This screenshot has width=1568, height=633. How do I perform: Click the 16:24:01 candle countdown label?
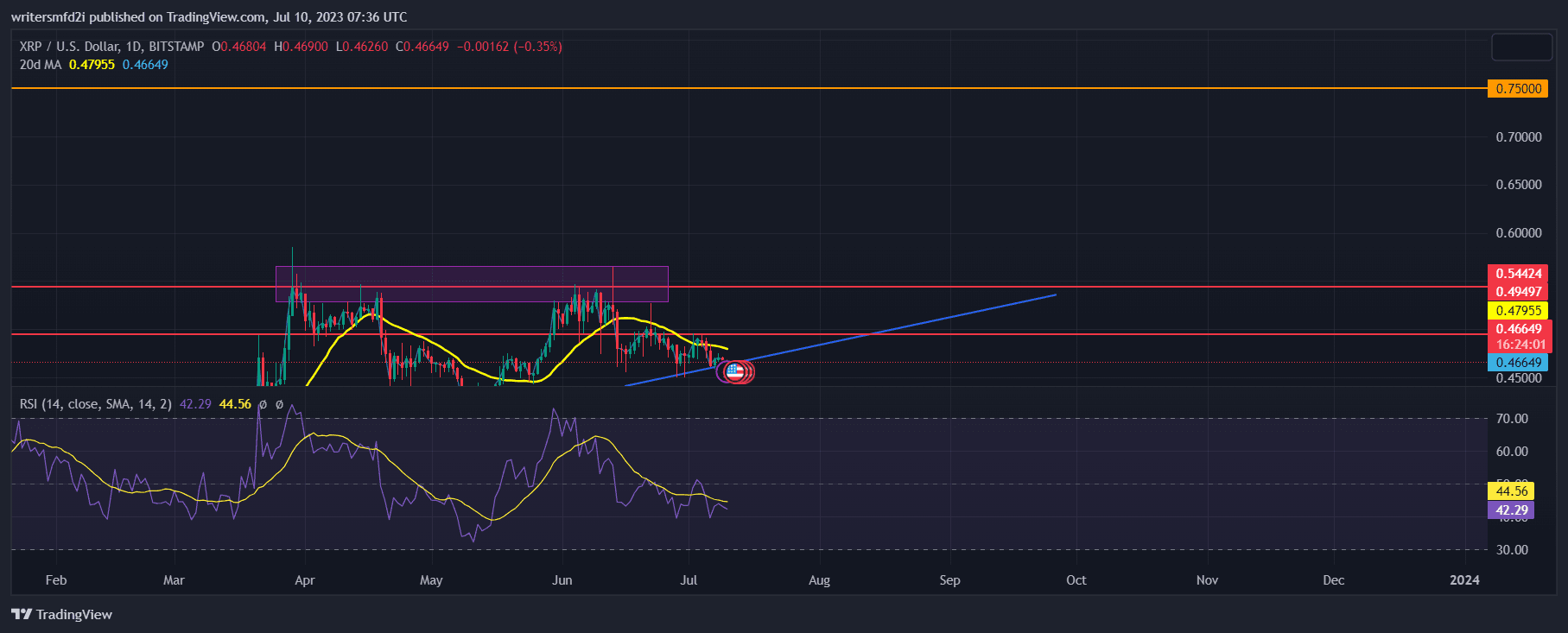coord(1520,345)
